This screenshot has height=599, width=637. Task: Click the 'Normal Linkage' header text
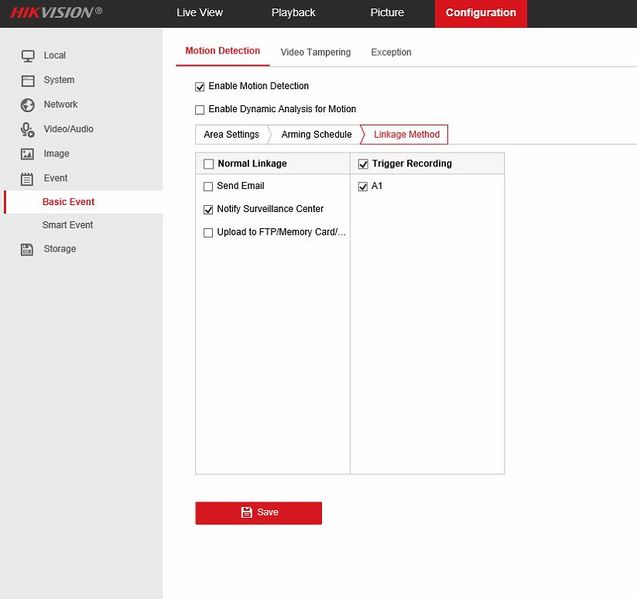click(x=252, y=163)
